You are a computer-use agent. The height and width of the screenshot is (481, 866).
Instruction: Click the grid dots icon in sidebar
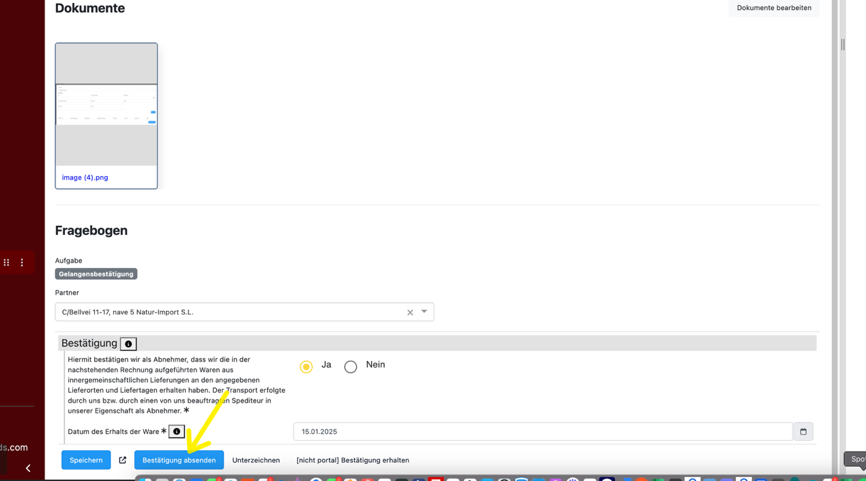(x=7, y=263)
